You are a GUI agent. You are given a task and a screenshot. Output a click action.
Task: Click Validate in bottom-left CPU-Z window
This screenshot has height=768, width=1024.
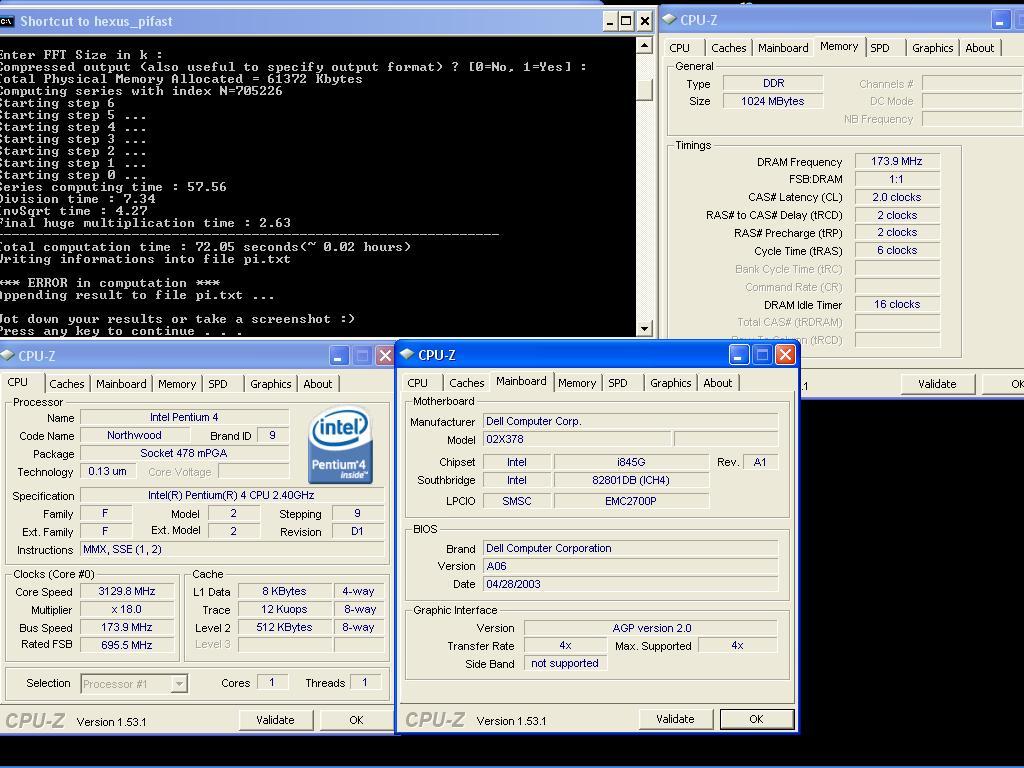click(275, 720)
